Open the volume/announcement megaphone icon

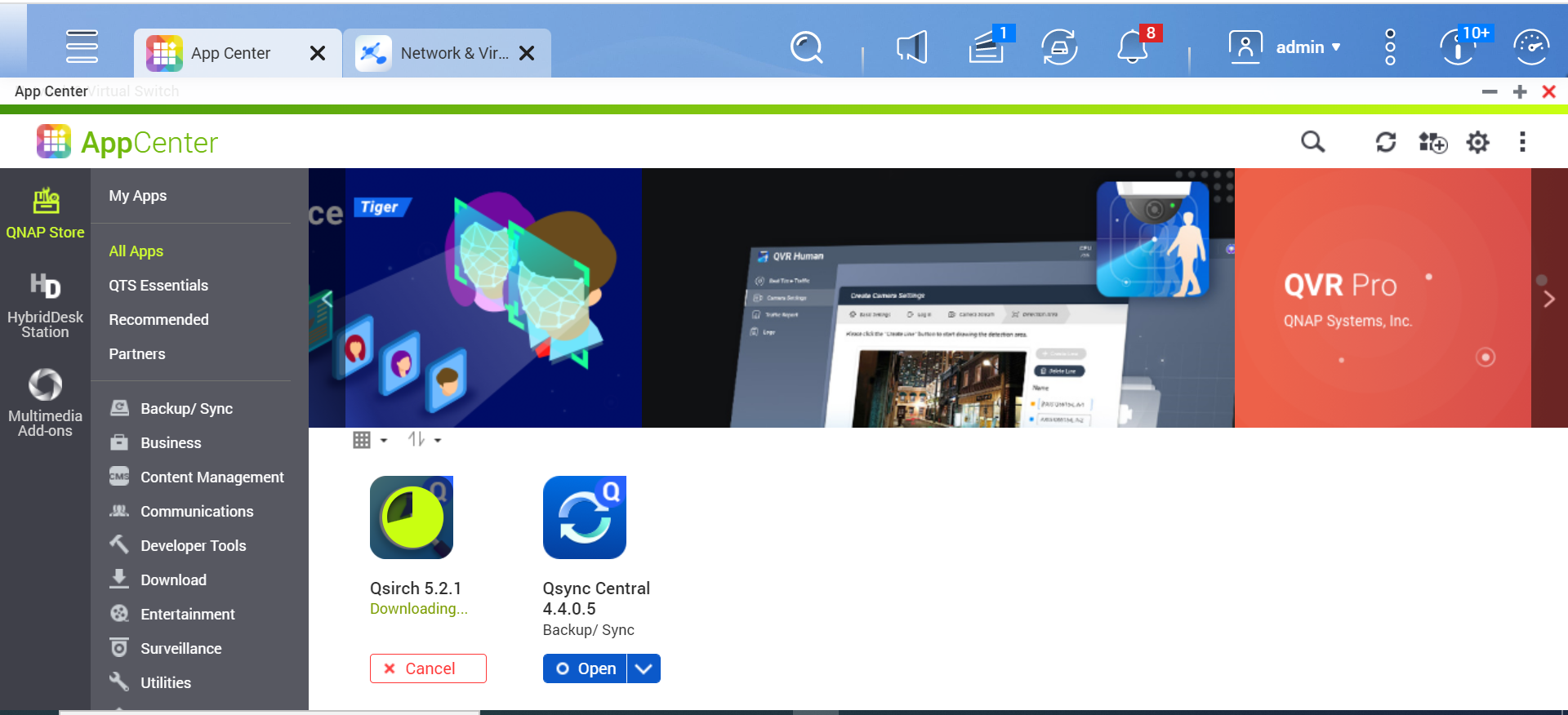[x=912, y=47]
